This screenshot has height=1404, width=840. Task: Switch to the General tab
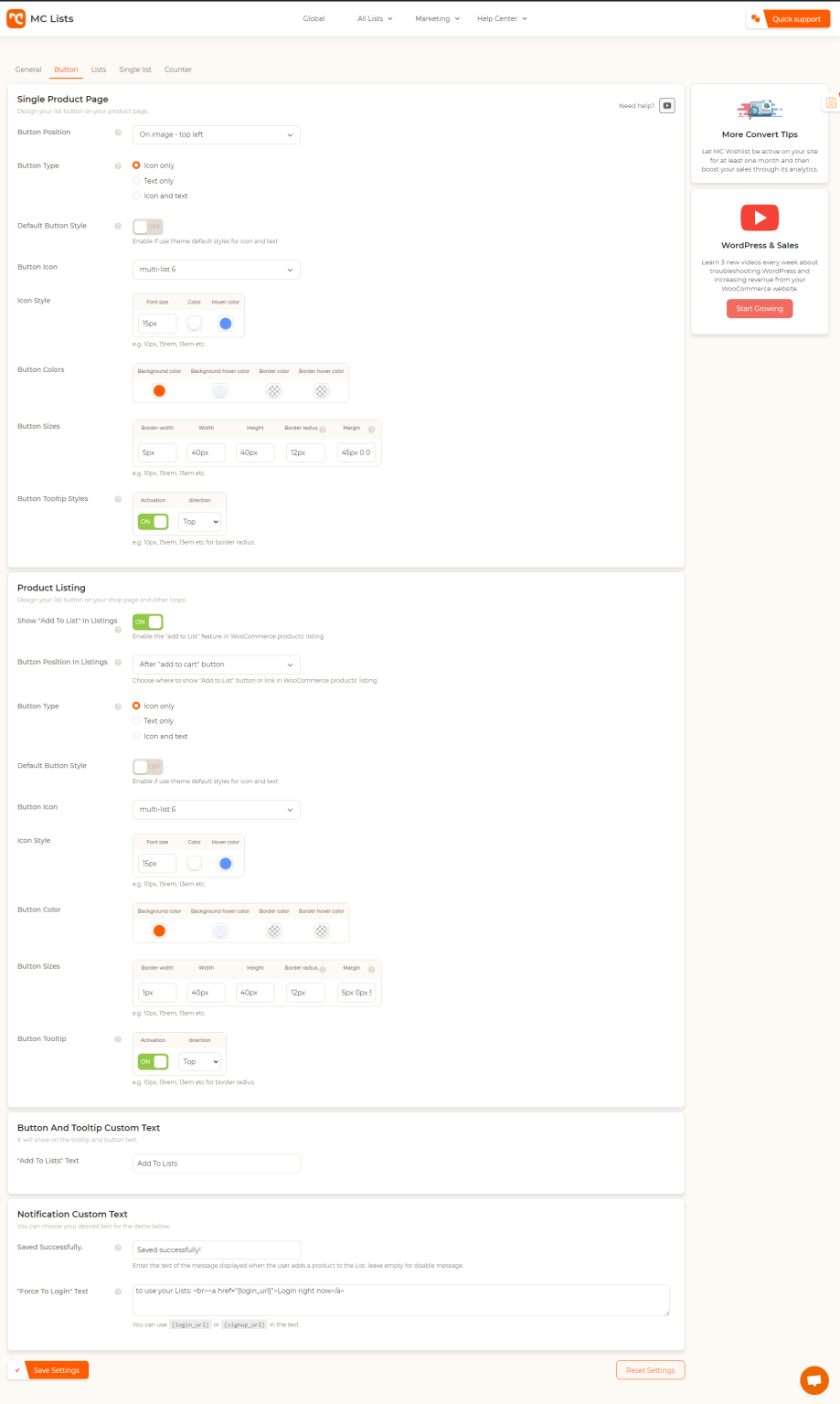tap(28, 69)
